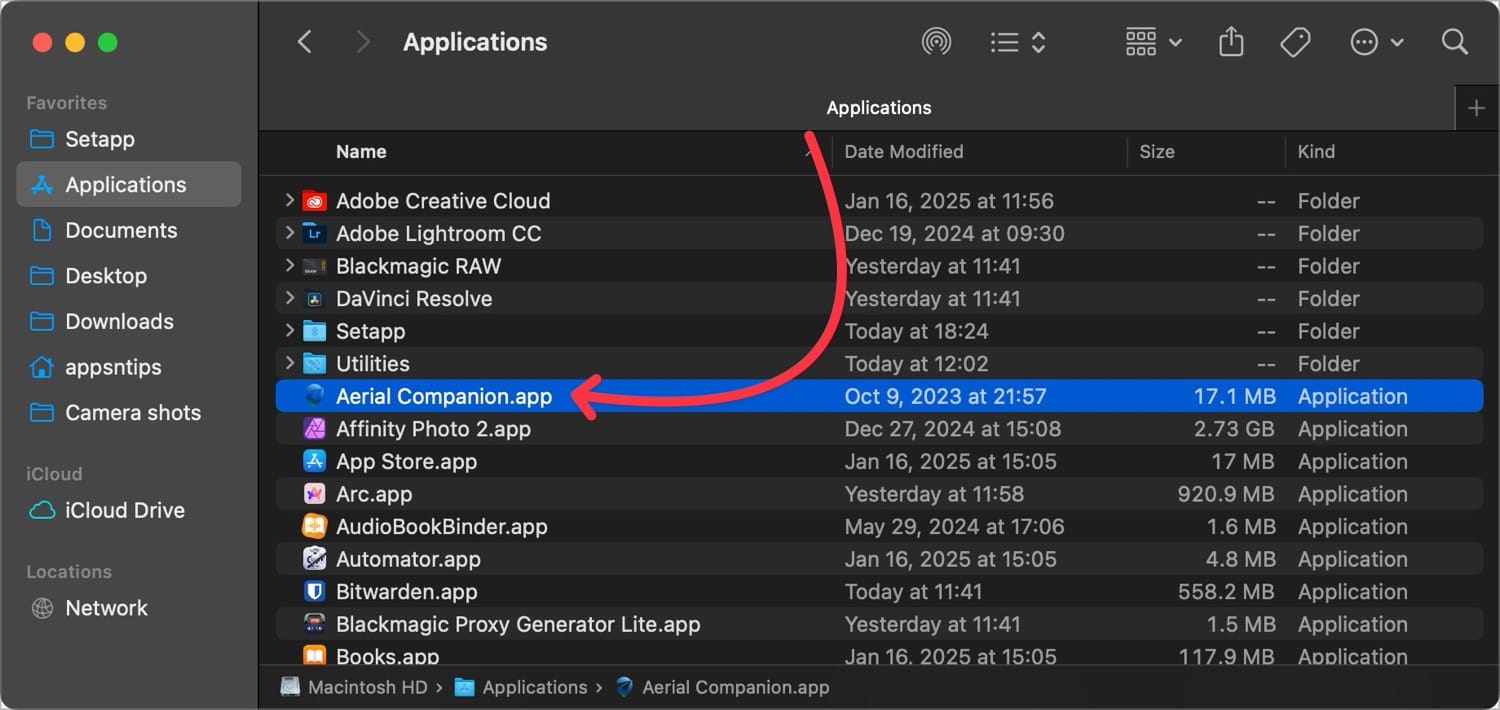Sort by Date Modified column header
Image resolution: width=1500 pixels, height=710 pixels.
click(x=904, y=152)
